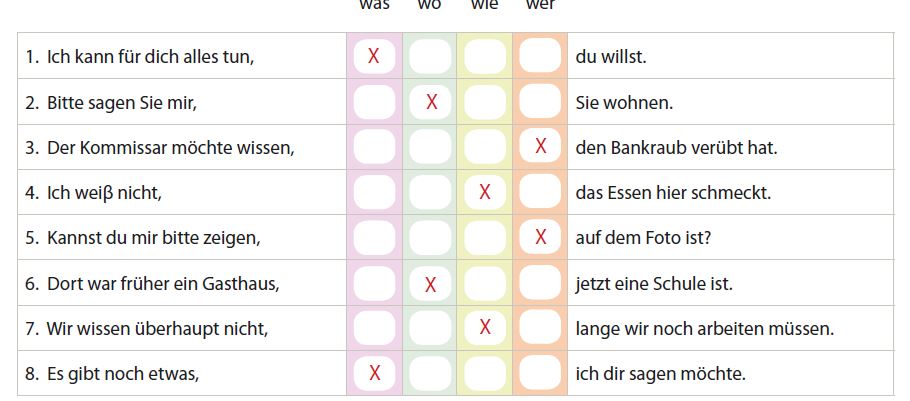
Task: Uncheck the 'wie' box in row 4
Action: (485, 192)
